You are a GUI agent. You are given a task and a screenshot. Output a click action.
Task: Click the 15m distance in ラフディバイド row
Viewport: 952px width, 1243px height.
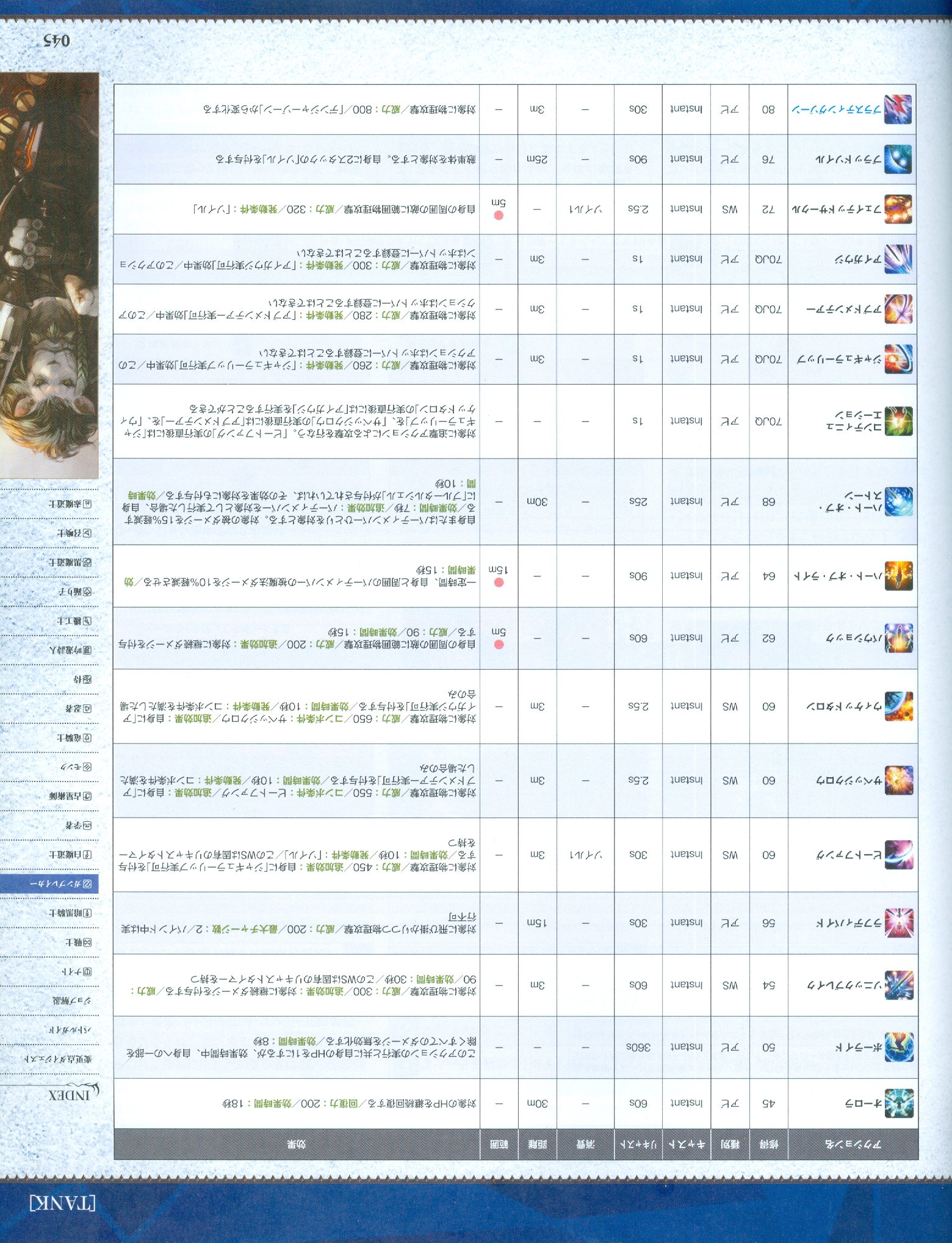pyautogui.click(x=537, y=923)
